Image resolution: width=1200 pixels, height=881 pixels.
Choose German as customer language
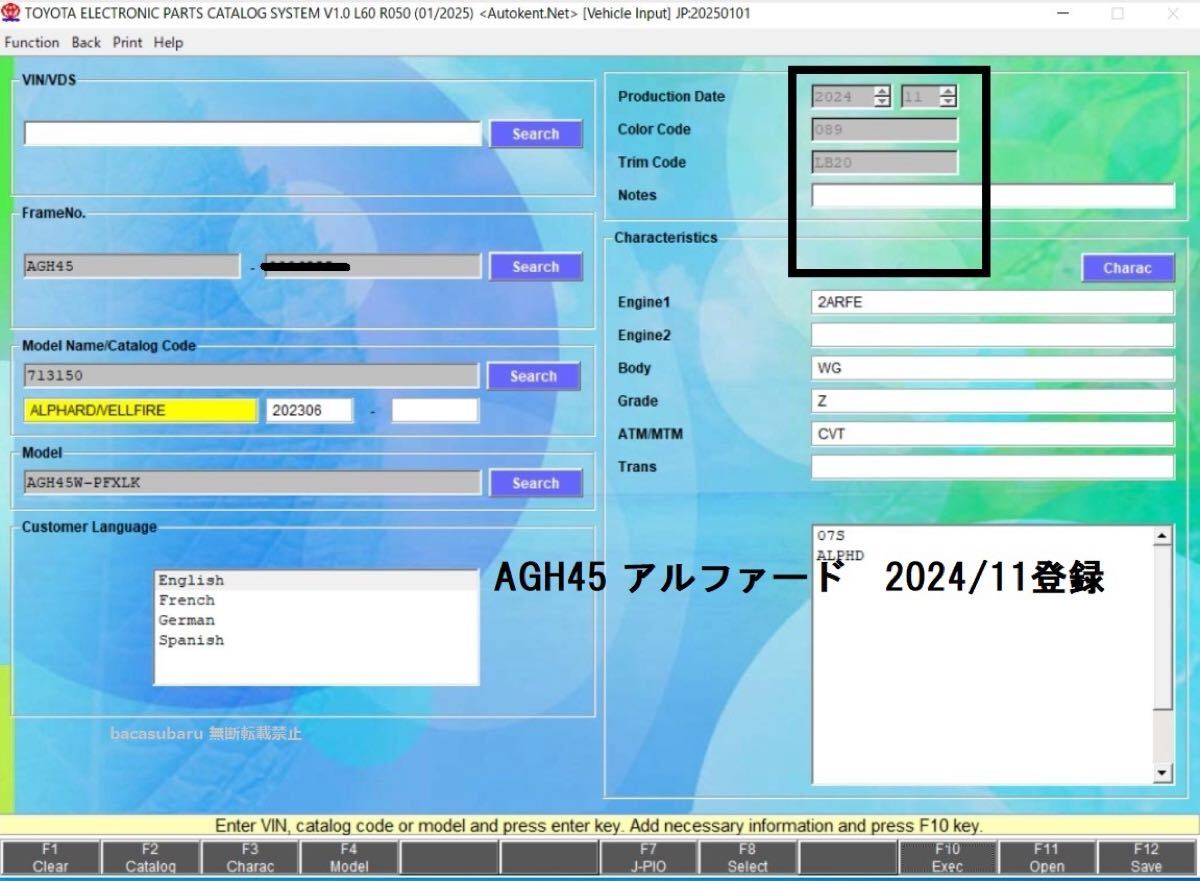186,620
